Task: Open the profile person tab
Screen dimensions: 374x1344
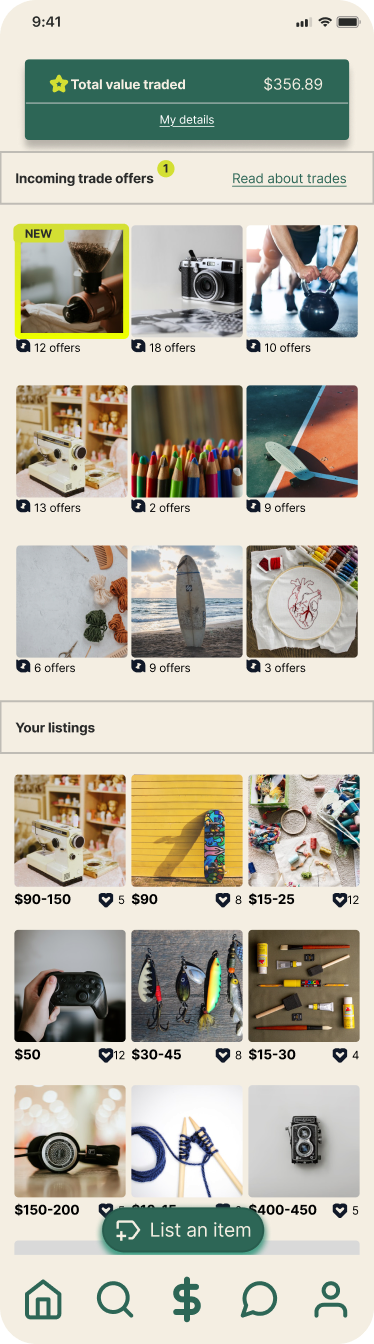Action: 330,1299
